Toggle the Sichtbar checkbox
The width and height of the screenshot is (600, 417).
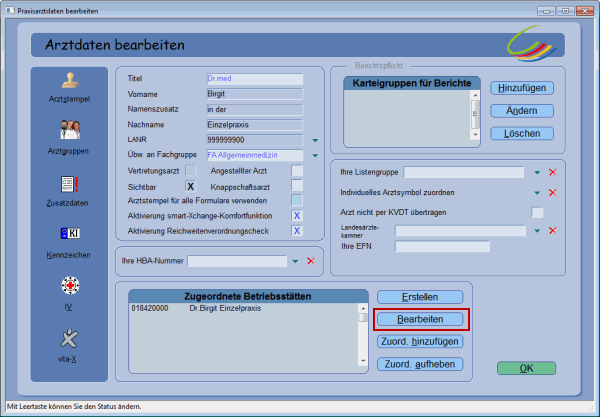coord(190,186)
